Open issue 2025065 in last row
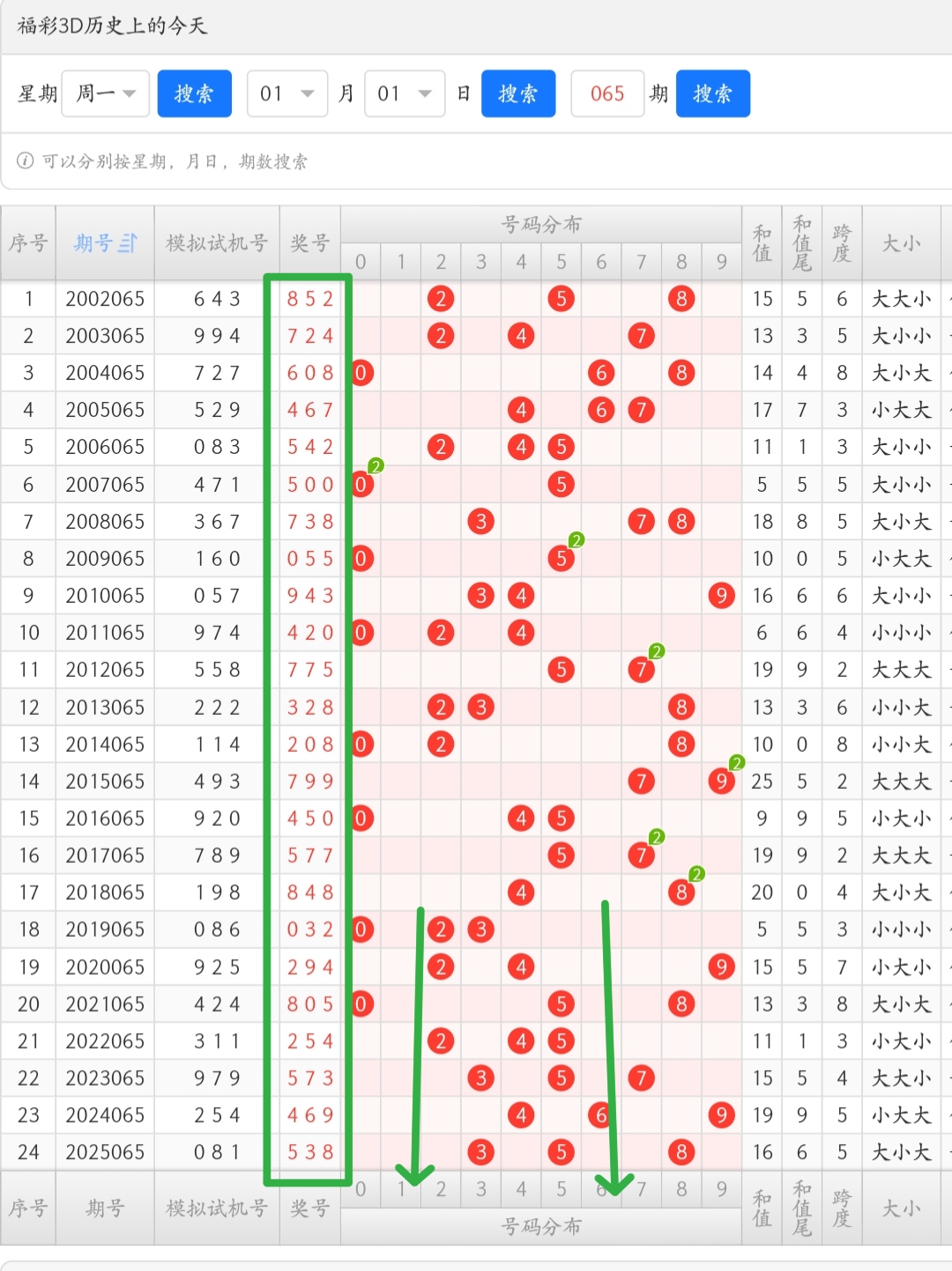This screenshot has height=1271, width=952. pyautogui.click(x=105, y=1152)
